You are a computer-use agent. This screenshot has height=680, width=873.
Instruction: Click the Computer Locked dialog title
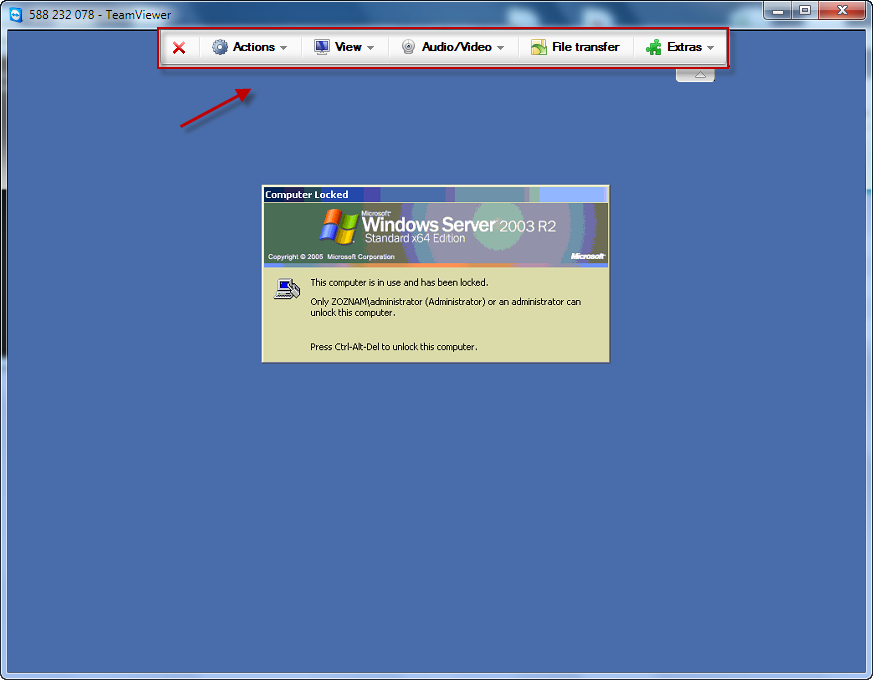[x=307, y=194]
